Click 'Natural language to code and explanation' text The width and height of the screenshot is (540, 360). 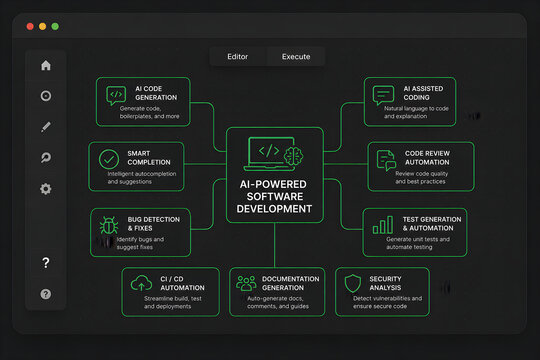[x=416, y=112]
